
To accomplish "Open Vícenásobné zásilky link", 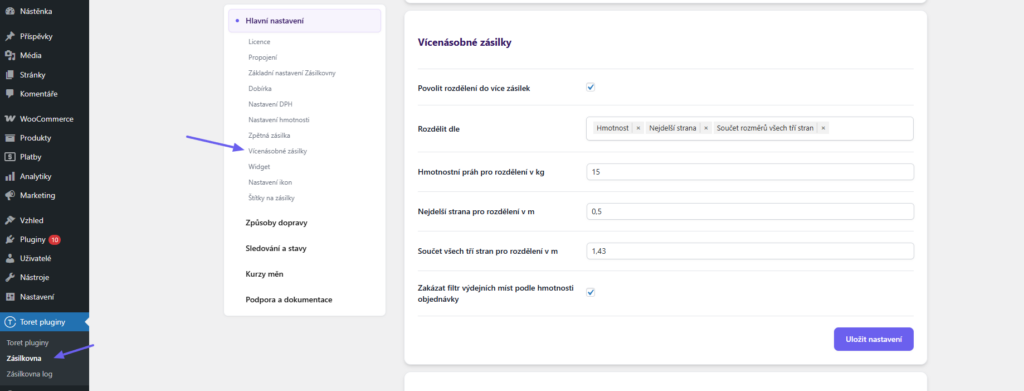I will click(x=278, y=151).
